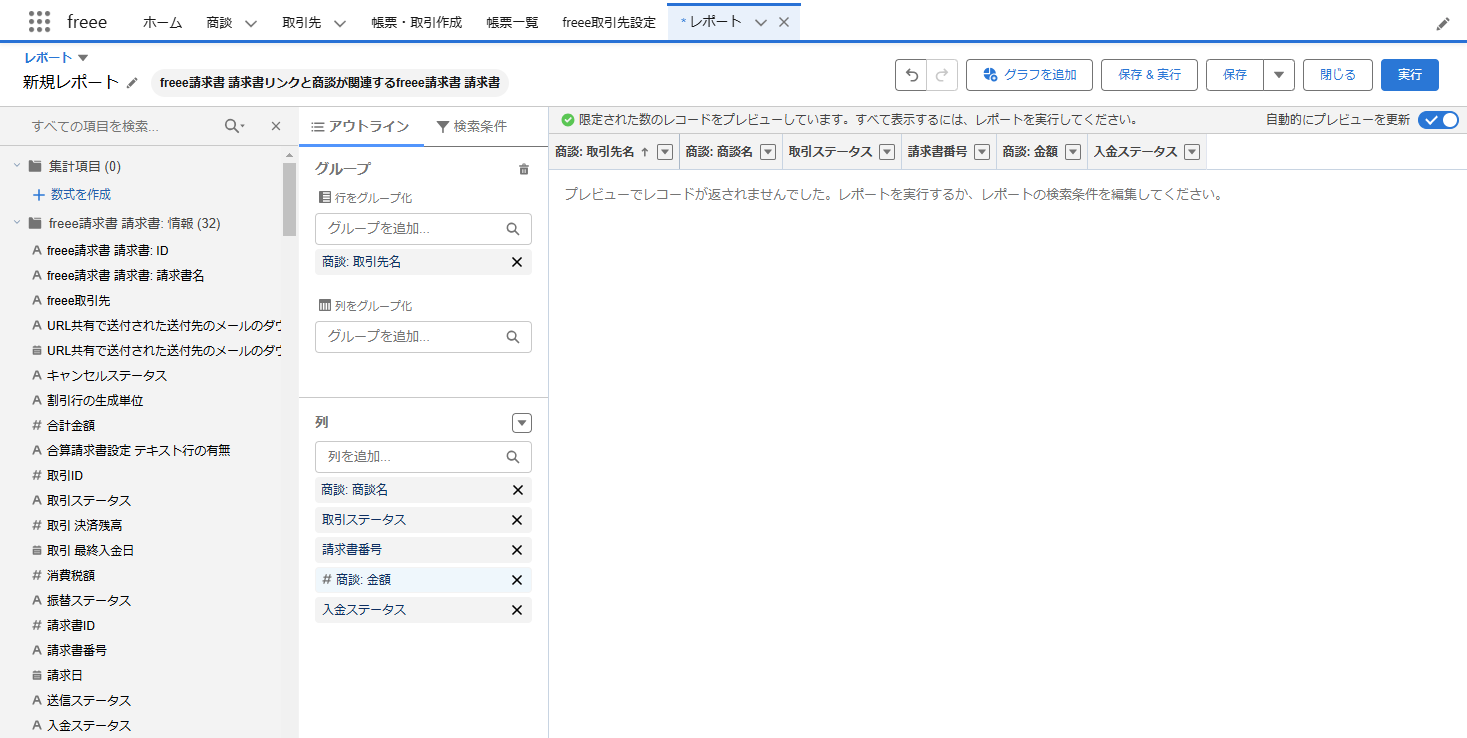
Task: Open 取引ステータス column header menu
Action: 886,152
